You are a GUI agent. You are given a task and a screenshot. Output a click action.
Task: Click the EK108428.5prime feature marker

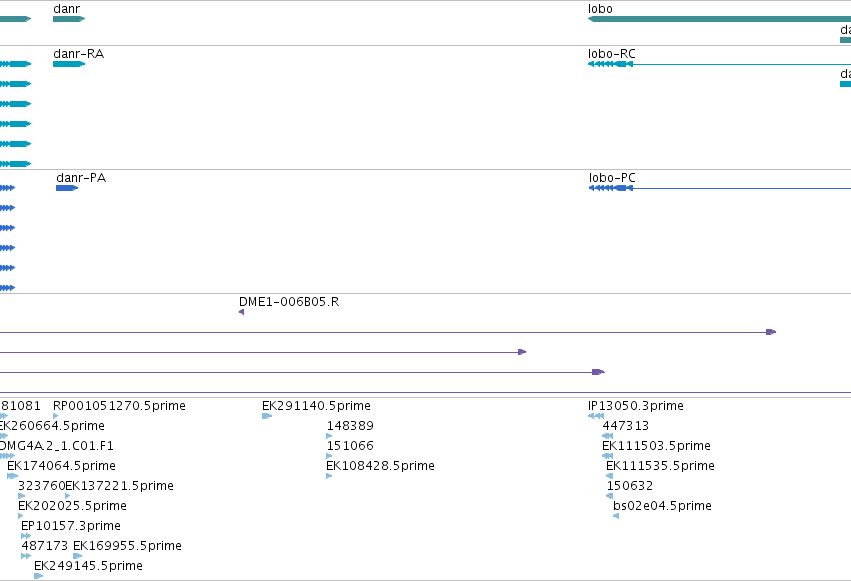point(329,476)
